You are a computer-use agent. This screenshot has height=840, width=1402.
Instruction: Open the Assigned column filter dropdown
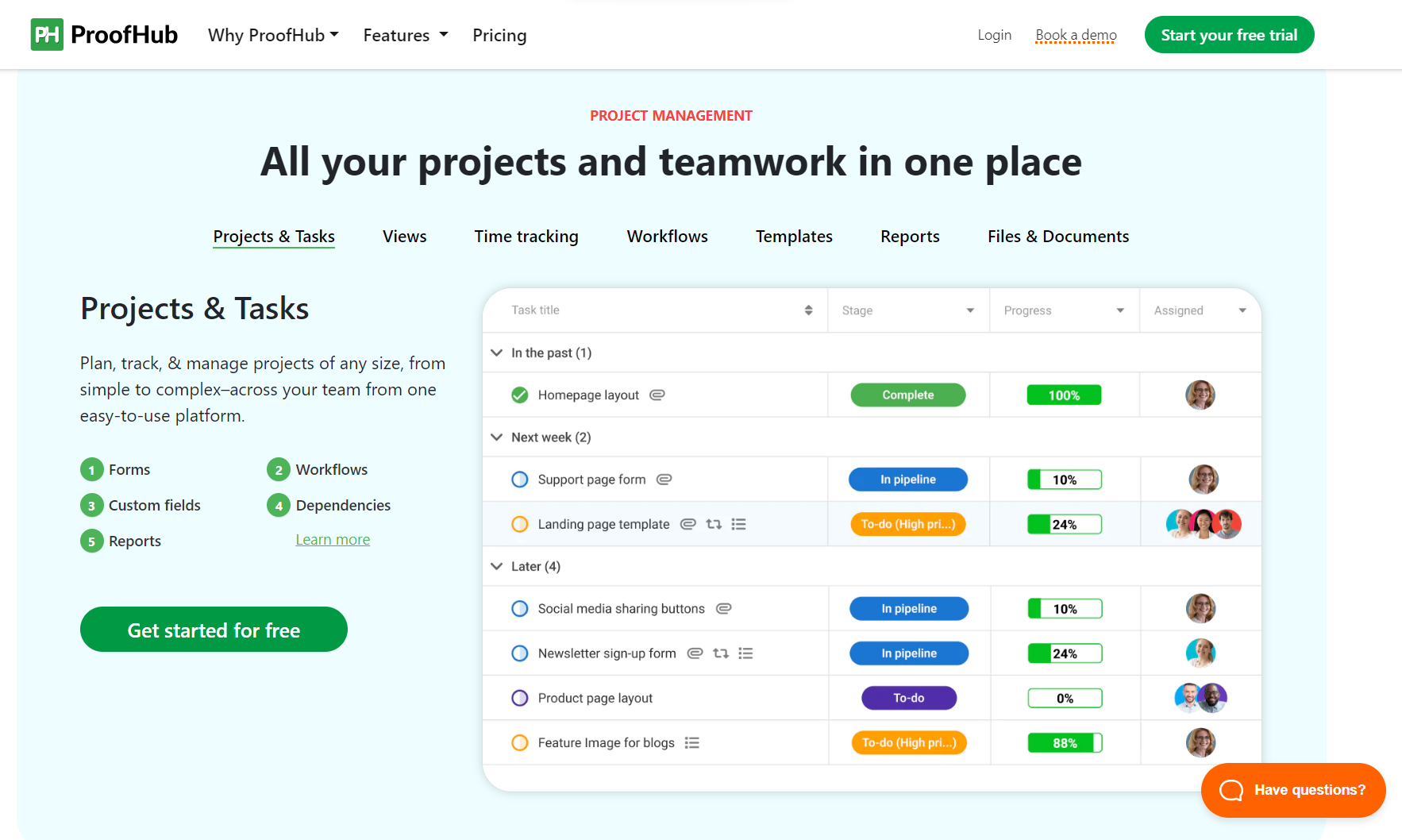1242,310
